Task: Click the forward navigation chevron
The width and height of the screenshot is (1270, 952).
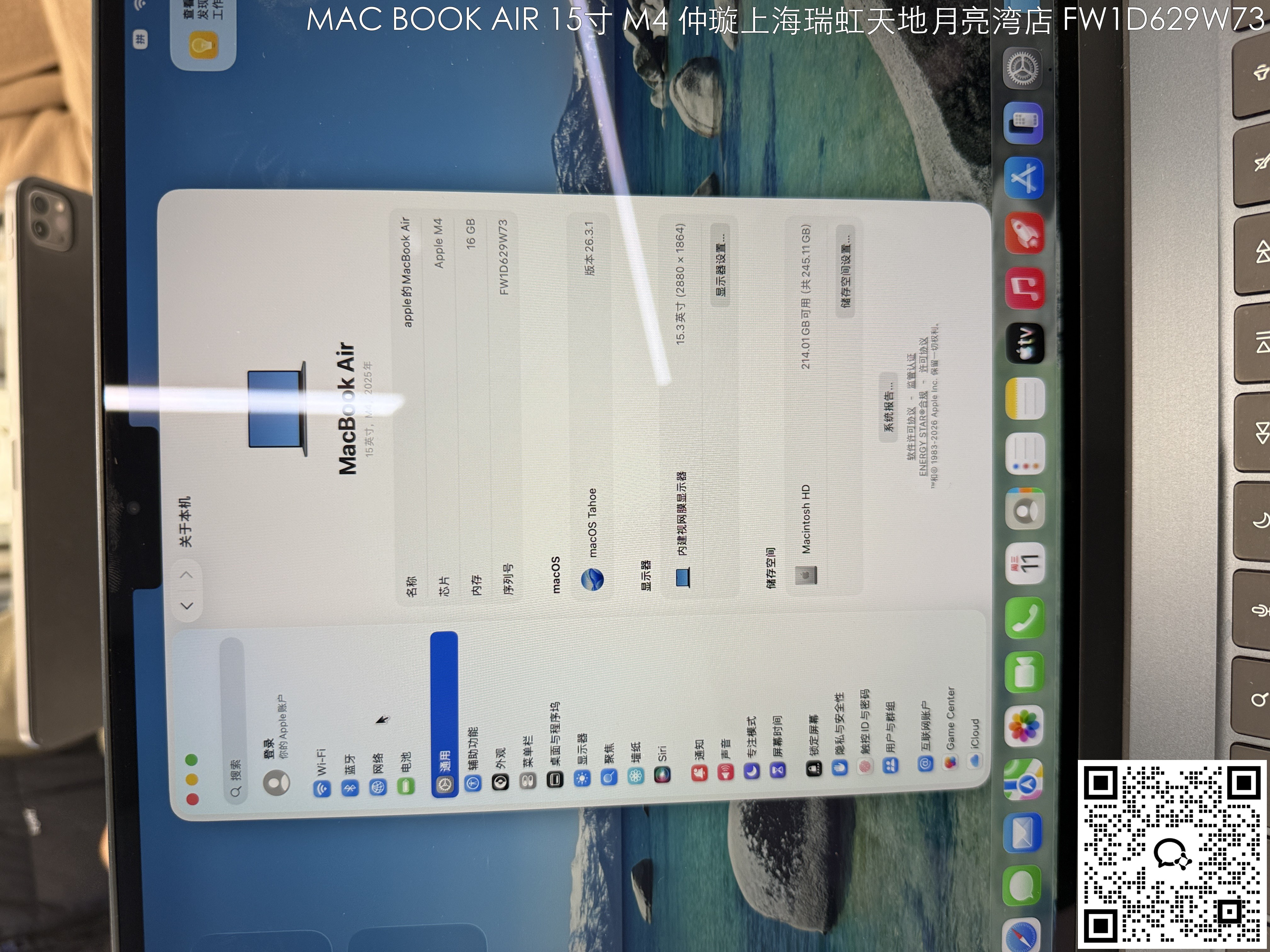Action: pos(187,575)
